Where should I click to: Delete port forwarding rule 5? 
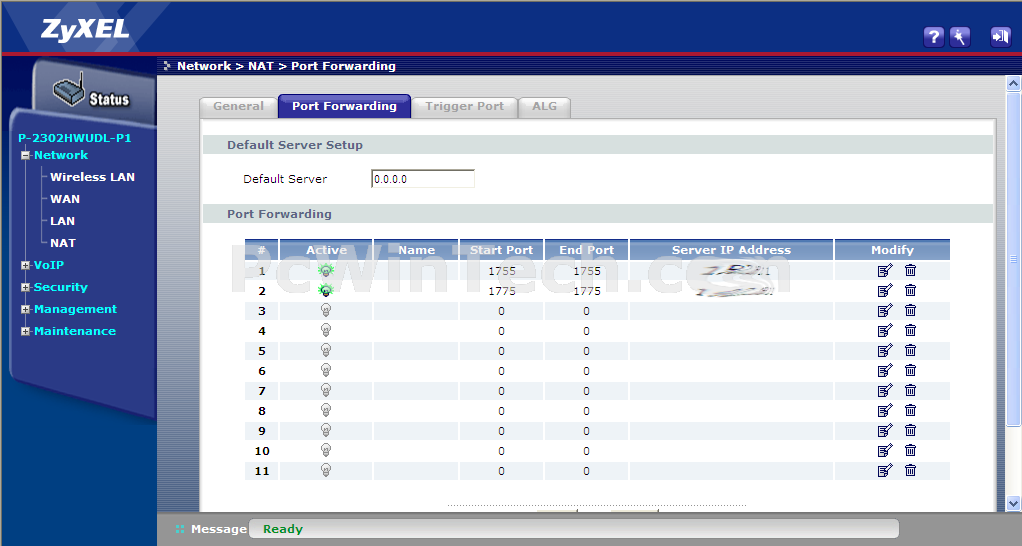click(x=911, y=350)
